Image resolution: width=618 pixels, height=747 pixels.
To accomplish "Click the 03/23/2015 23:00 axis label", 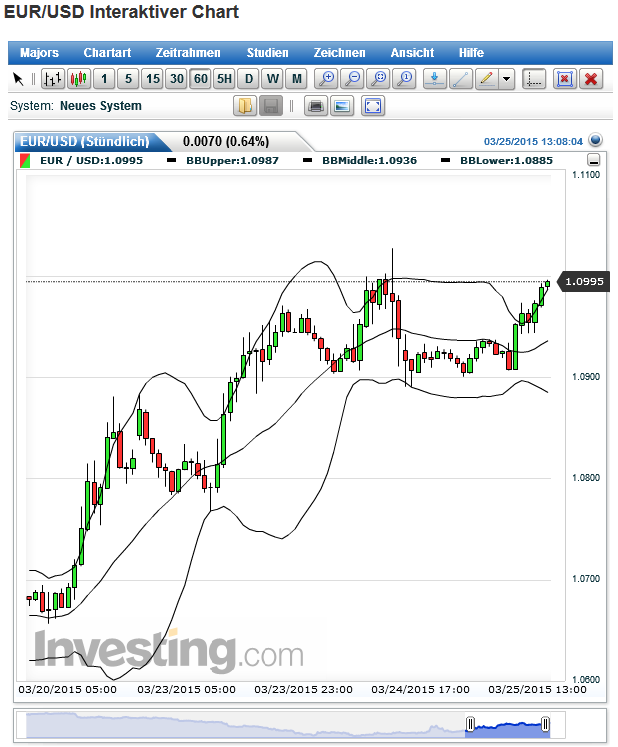I will 304,689.
